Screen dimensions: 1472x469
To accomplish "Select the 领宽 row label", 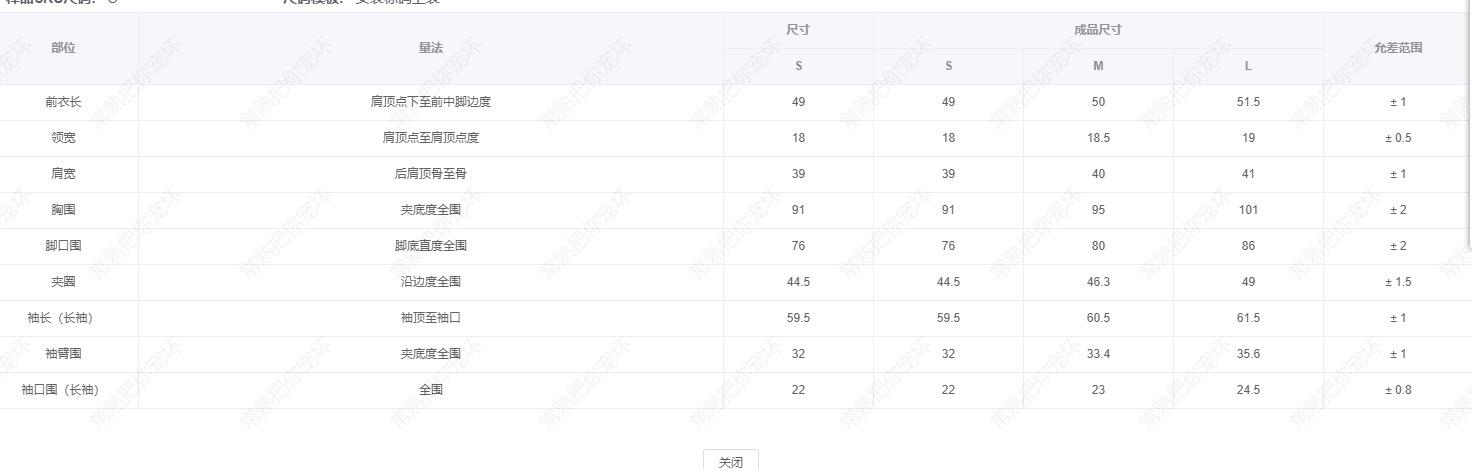I will point(63,138).
